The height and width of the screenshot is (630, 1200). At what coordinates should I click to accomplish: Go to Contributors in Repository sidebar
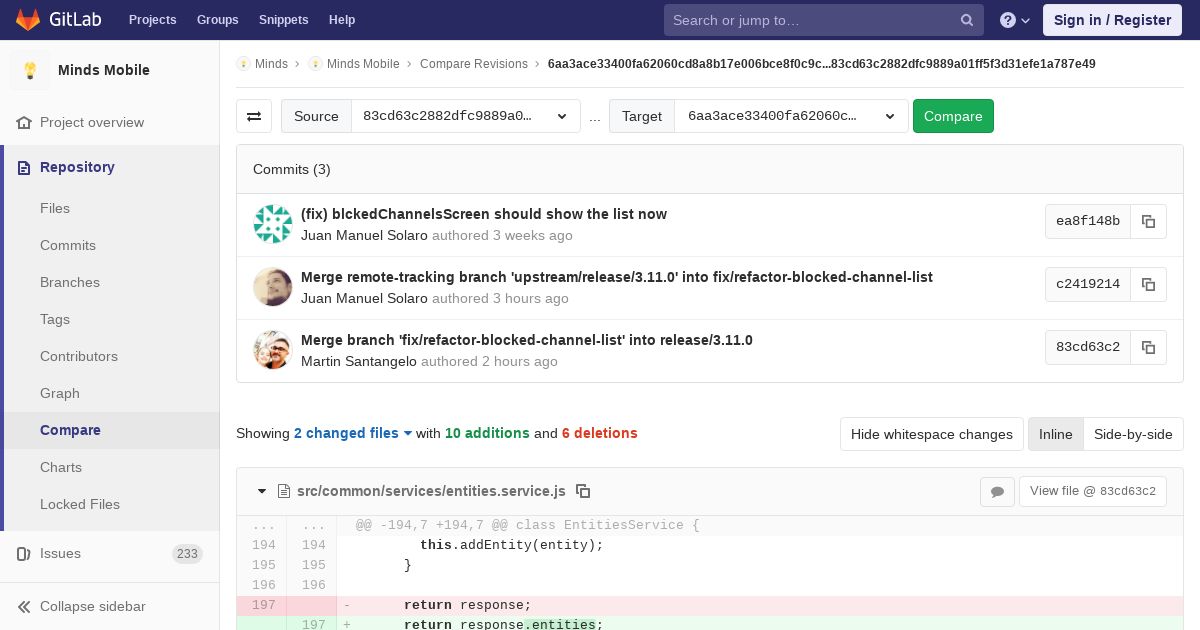pos(79,356)
